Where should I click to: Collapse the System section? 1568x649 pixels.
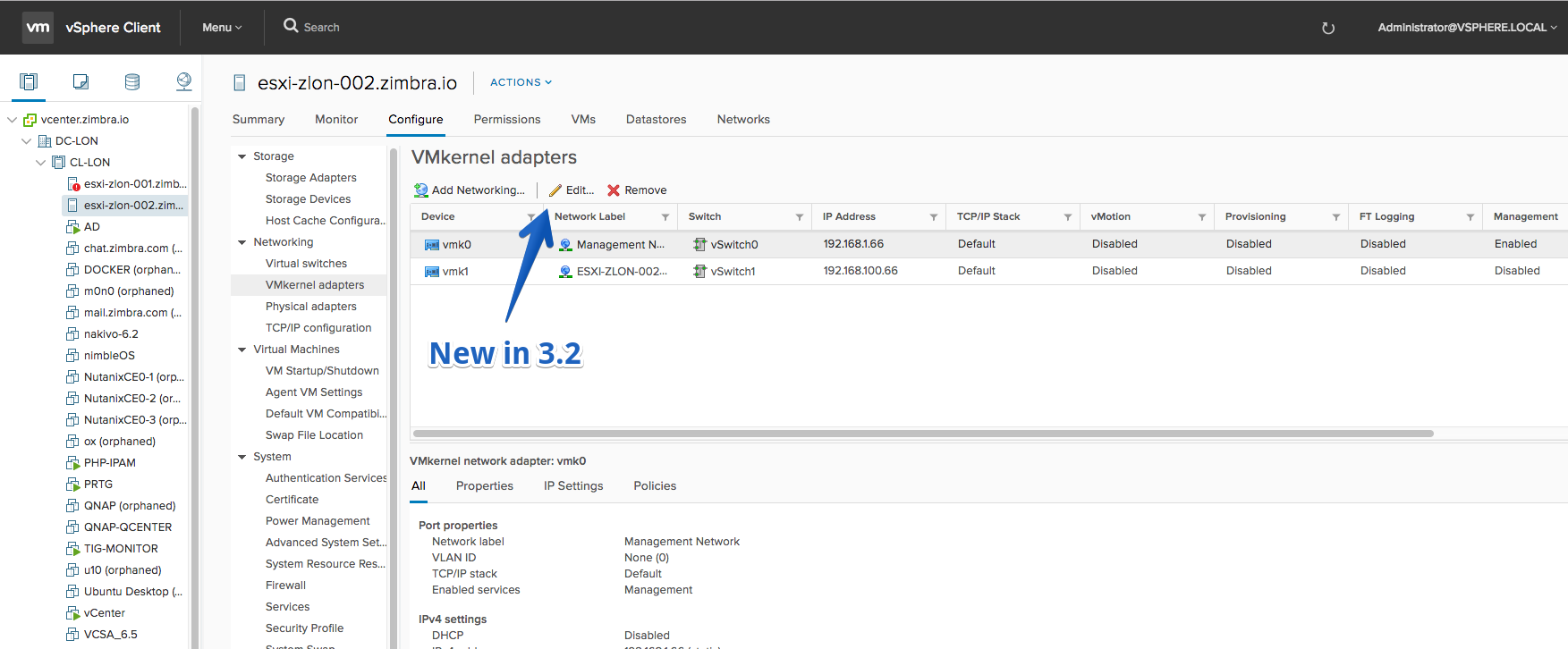[x=242, y=457]
